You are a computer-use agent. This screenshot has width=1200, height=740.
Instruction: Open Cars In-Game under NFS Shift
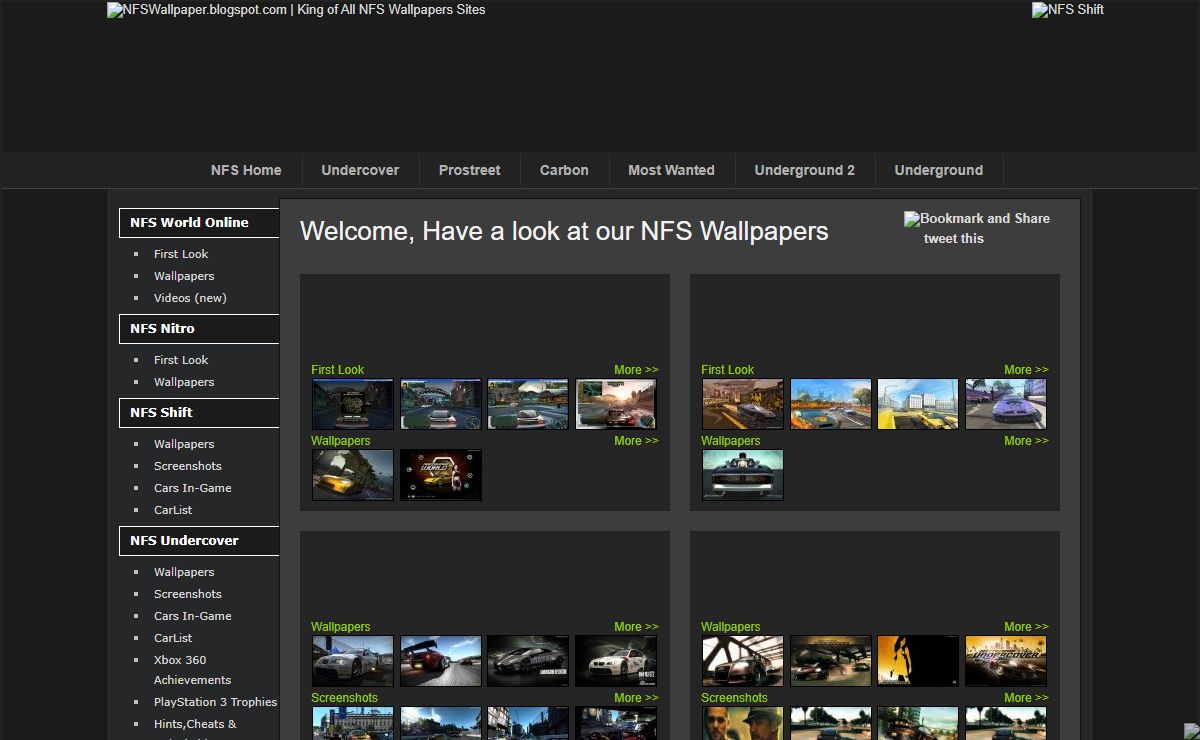click(x=193, y=488)
